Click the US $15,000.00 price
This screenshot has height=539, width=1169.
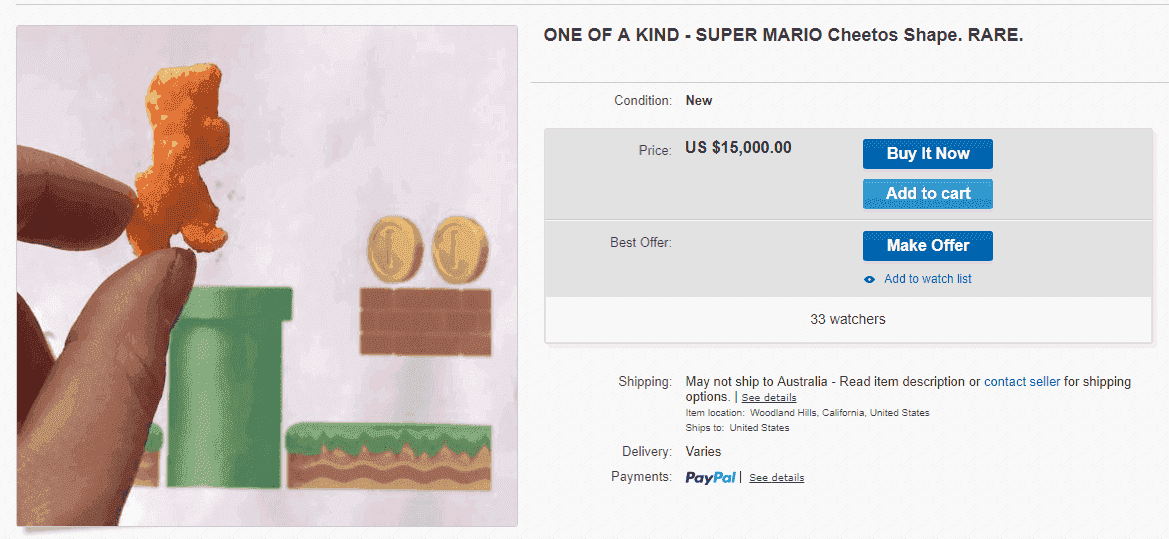click(738, 148)
